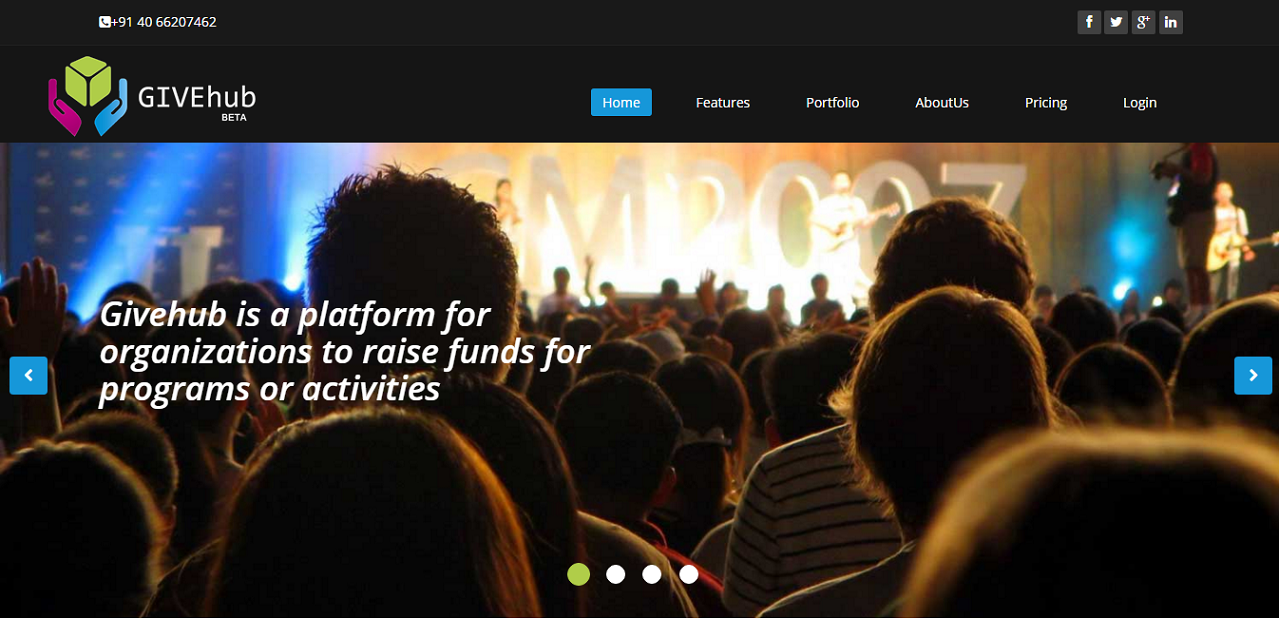The width and height of the screenshot is (1279, 619).
Task: Select the first green slide indicator dot
Action: click(x=578, y=574)
